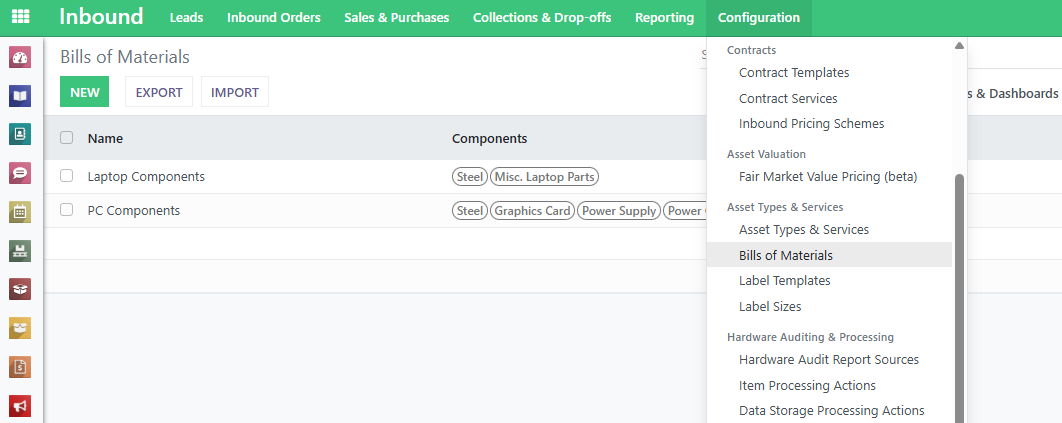Click the invoice dollar icon in sidebar
The width and height of the screenshot is (1062, 423).
20,367
